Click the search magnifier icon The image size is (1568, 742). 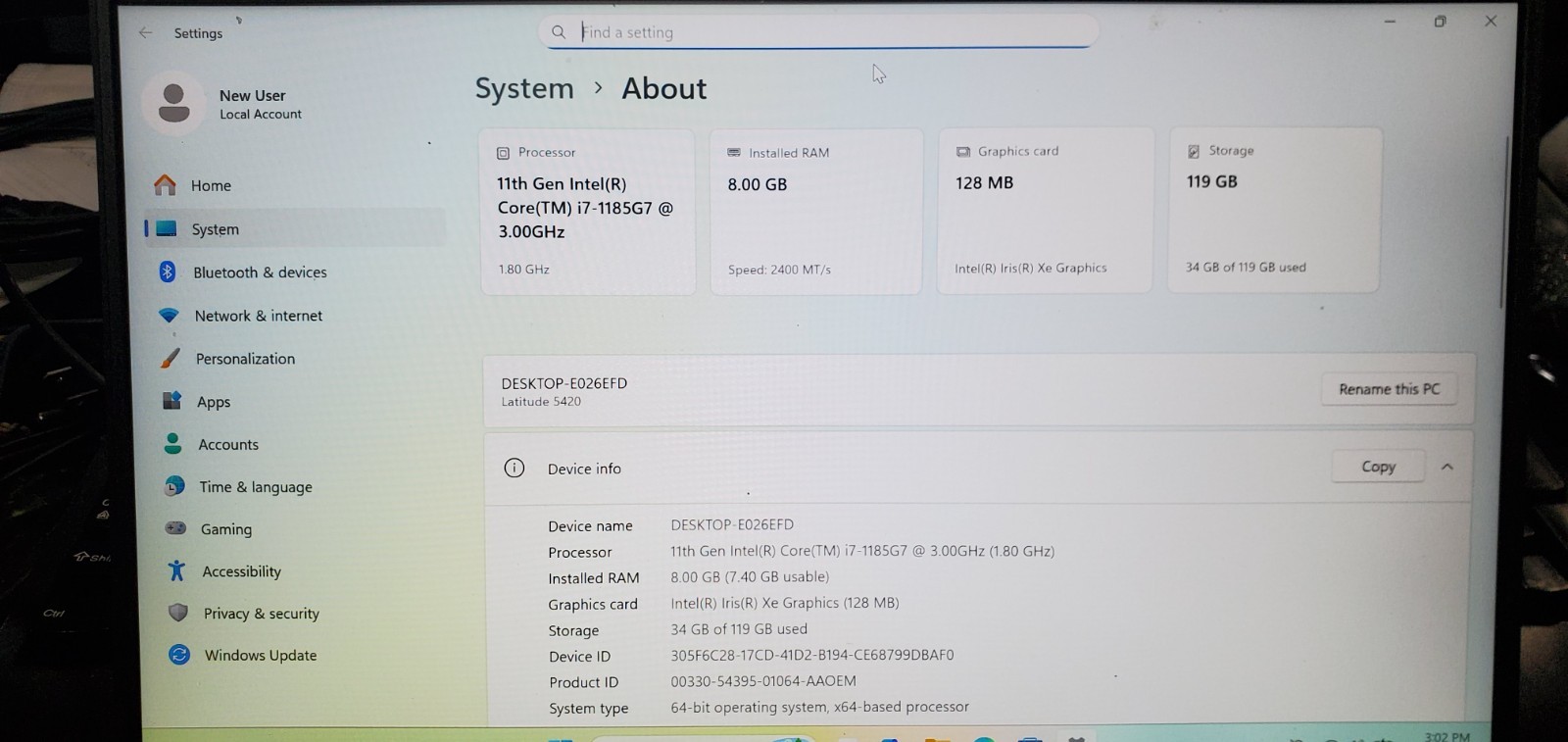coord(559,32)
